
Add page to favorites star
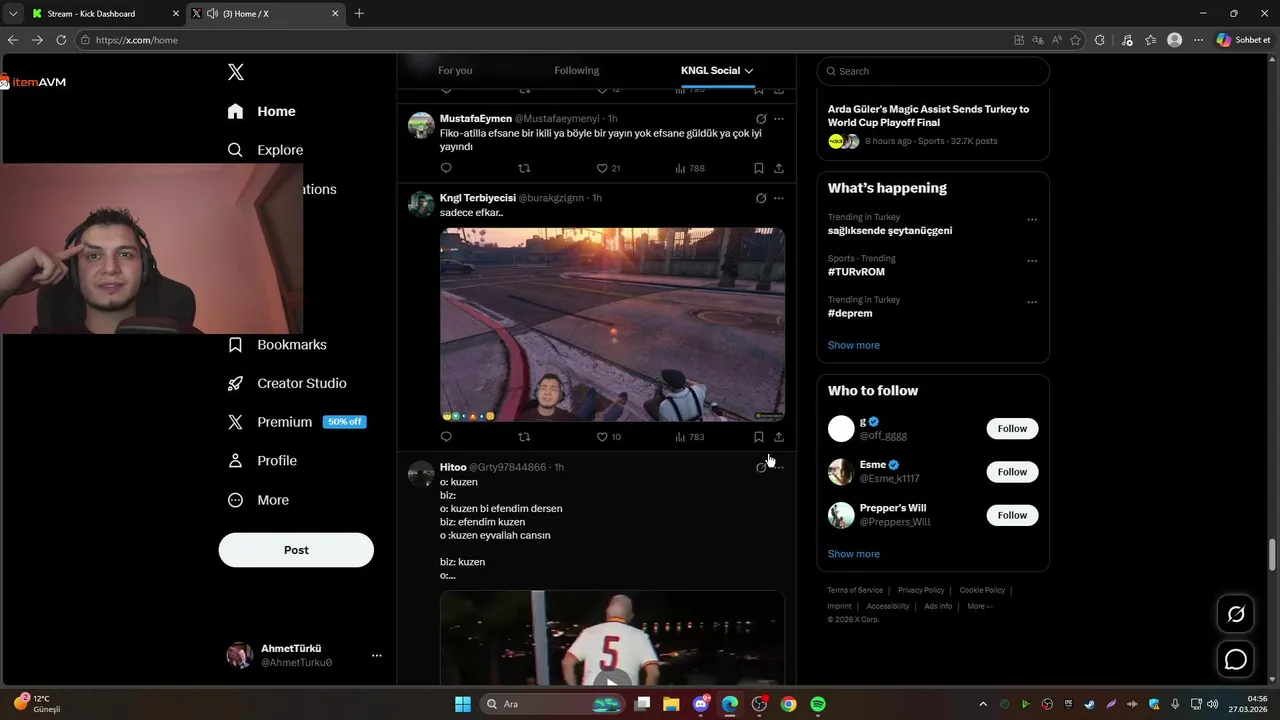(1076, 40)
